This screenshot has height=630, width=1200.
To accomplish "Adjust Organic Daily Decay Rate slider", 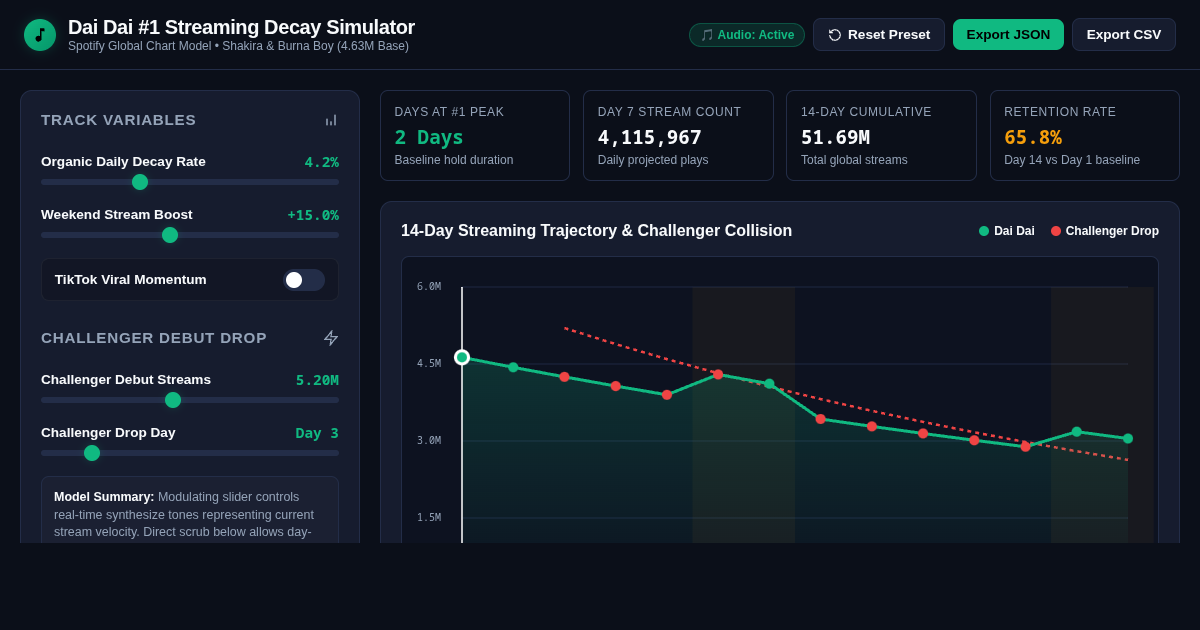I will 190,182.
